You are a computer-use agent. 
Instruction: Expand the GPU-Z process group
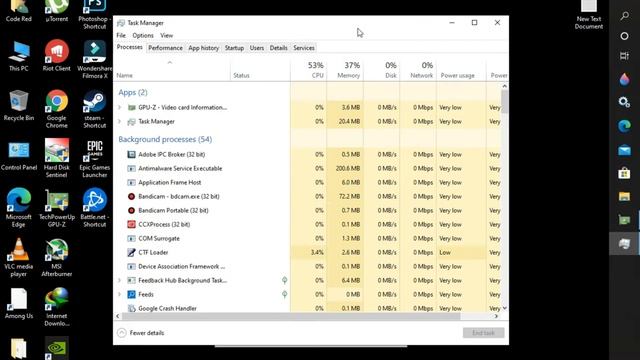click(x=120, y=107)
